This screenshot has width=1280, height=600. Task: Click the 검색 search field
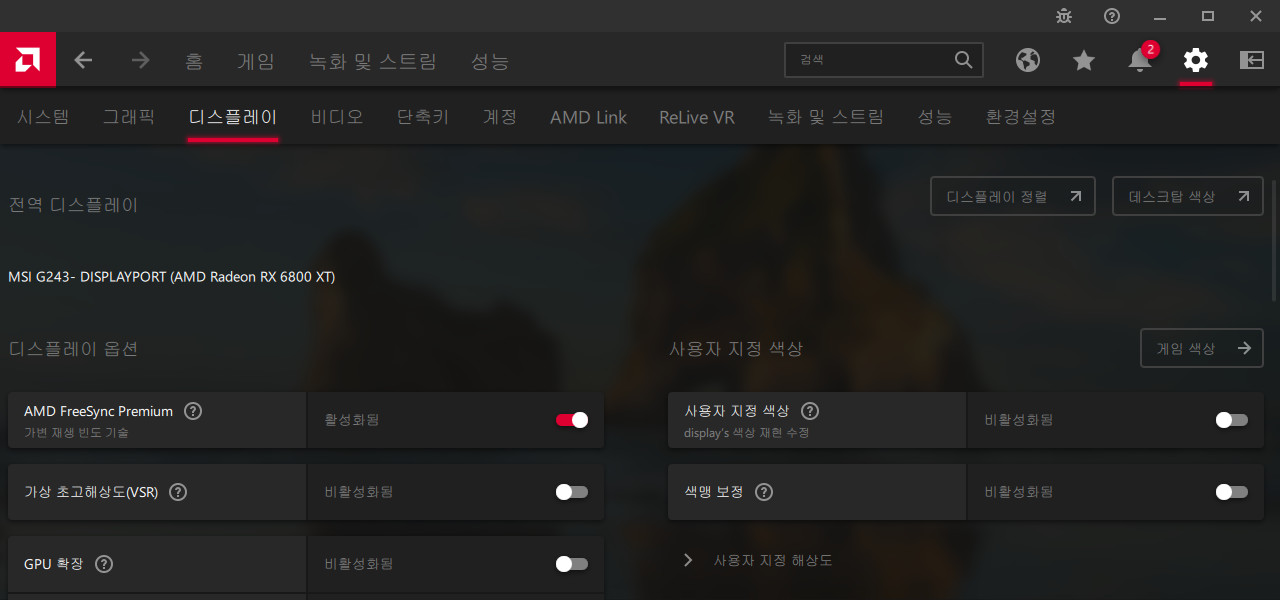(x=884, y=60)
